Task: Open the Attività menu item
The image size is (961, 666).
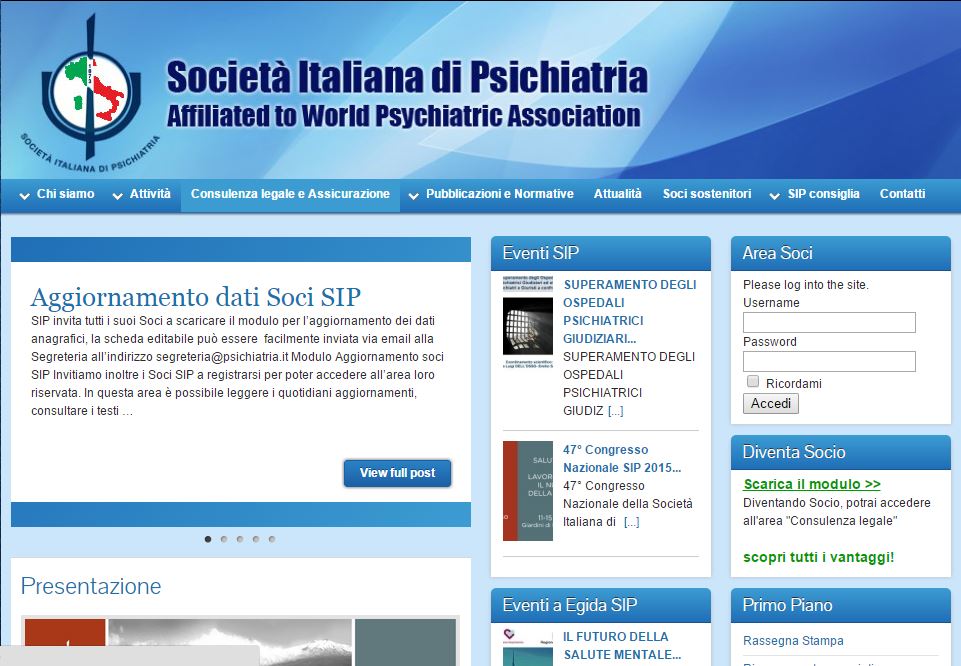Action: click(x=150, y=194)
